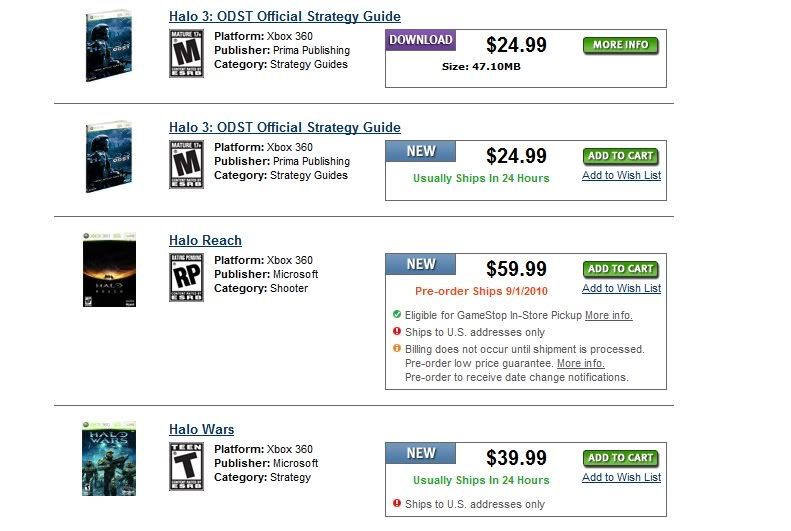Image resolution: width=791 pixels, height=531 pixels.
Task: Click the red alert icon under Halo Wars
Action: tap(397, 504)
